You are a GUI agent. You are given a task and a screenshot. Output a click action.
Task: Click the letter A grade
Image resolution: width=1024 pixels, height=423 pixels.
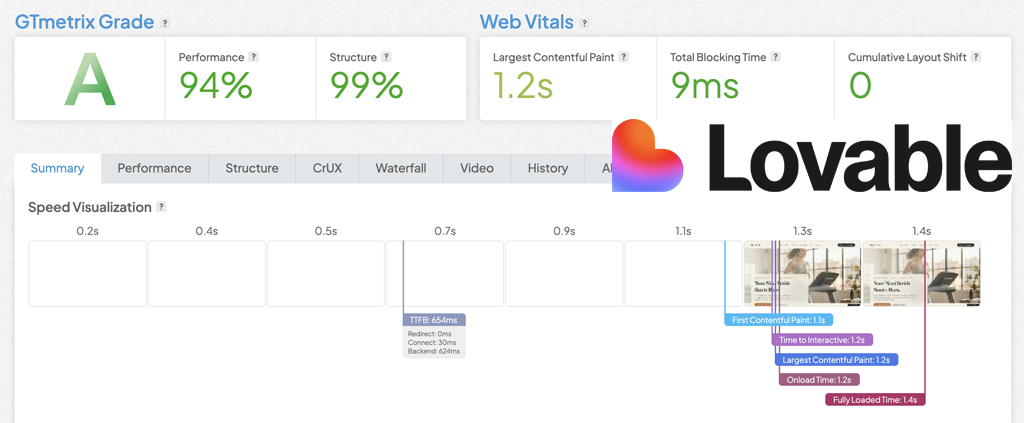click(90, 79)
